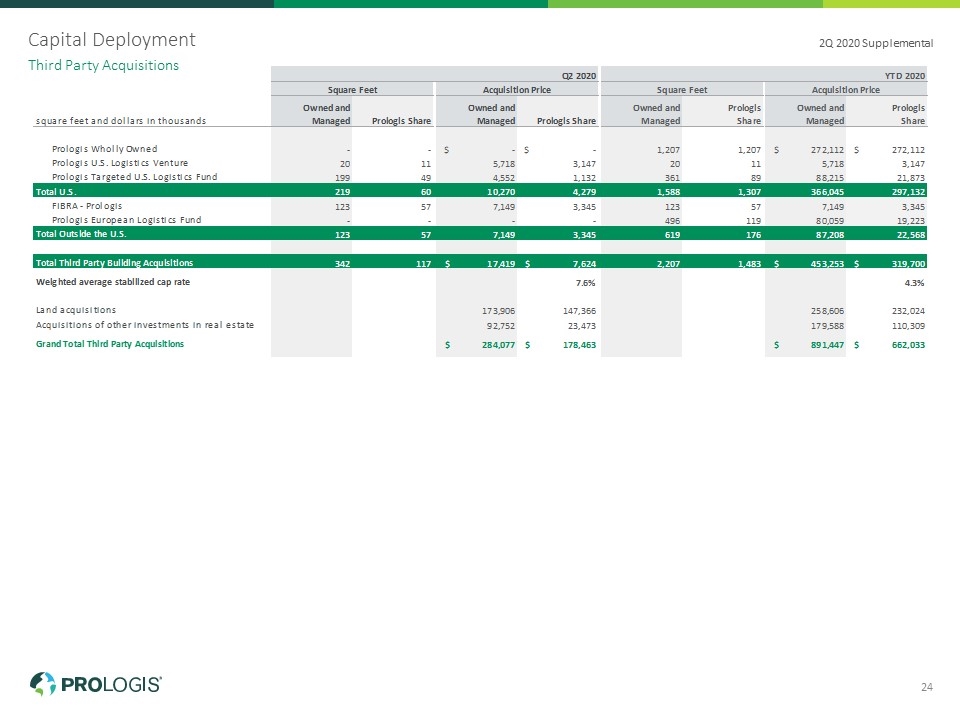Click the other investments value 92,752
The image size is (960, 720).
501,326
